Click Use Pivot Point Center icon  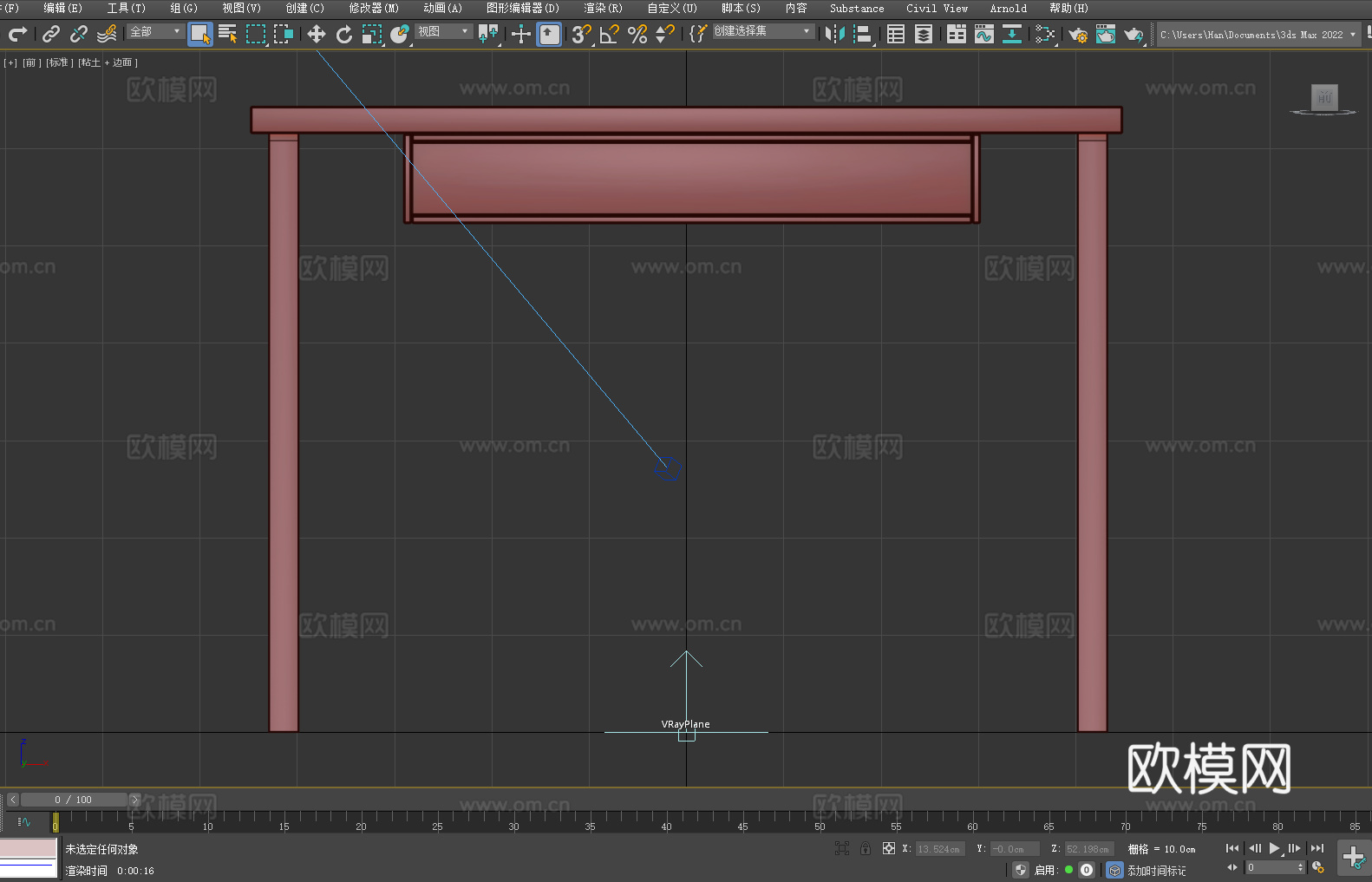pyautogui.click(x=488, y=34)
